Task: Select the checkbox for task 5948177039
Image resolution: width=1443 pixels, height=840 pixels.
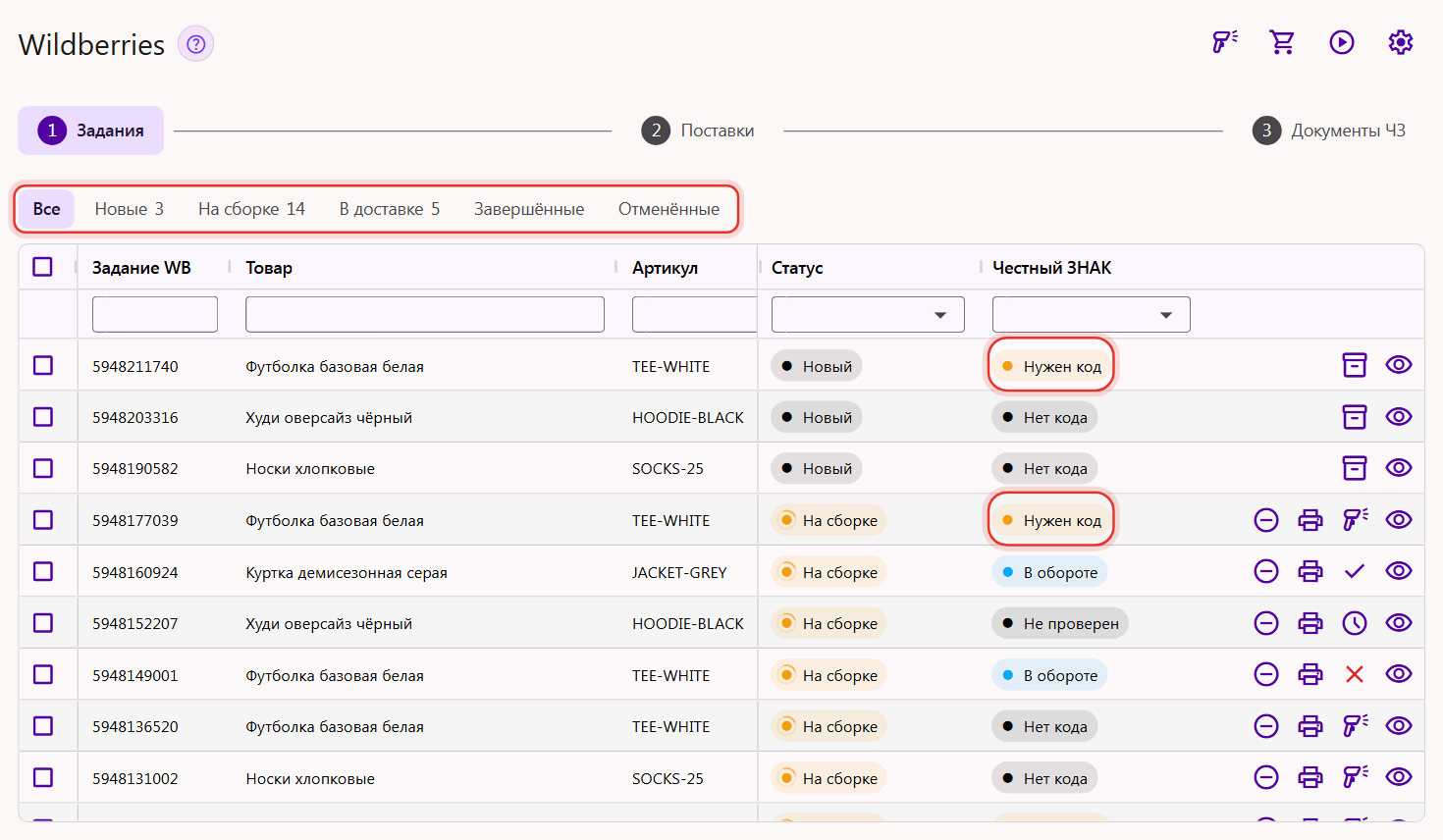Action: point(43,520)
